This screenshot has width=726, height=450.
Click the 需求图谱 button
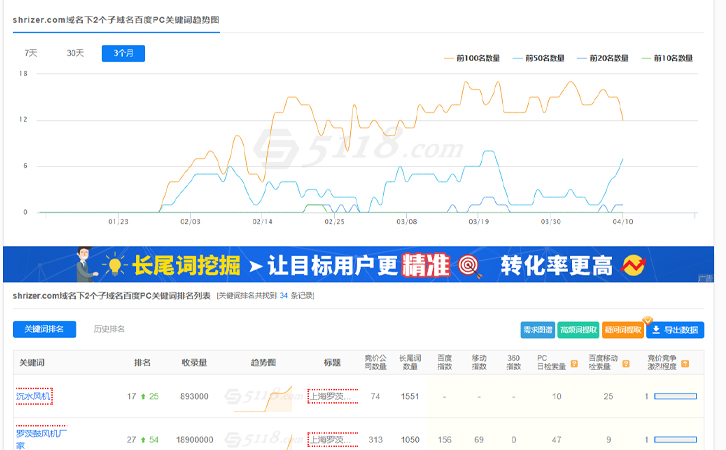click(537, 329)
